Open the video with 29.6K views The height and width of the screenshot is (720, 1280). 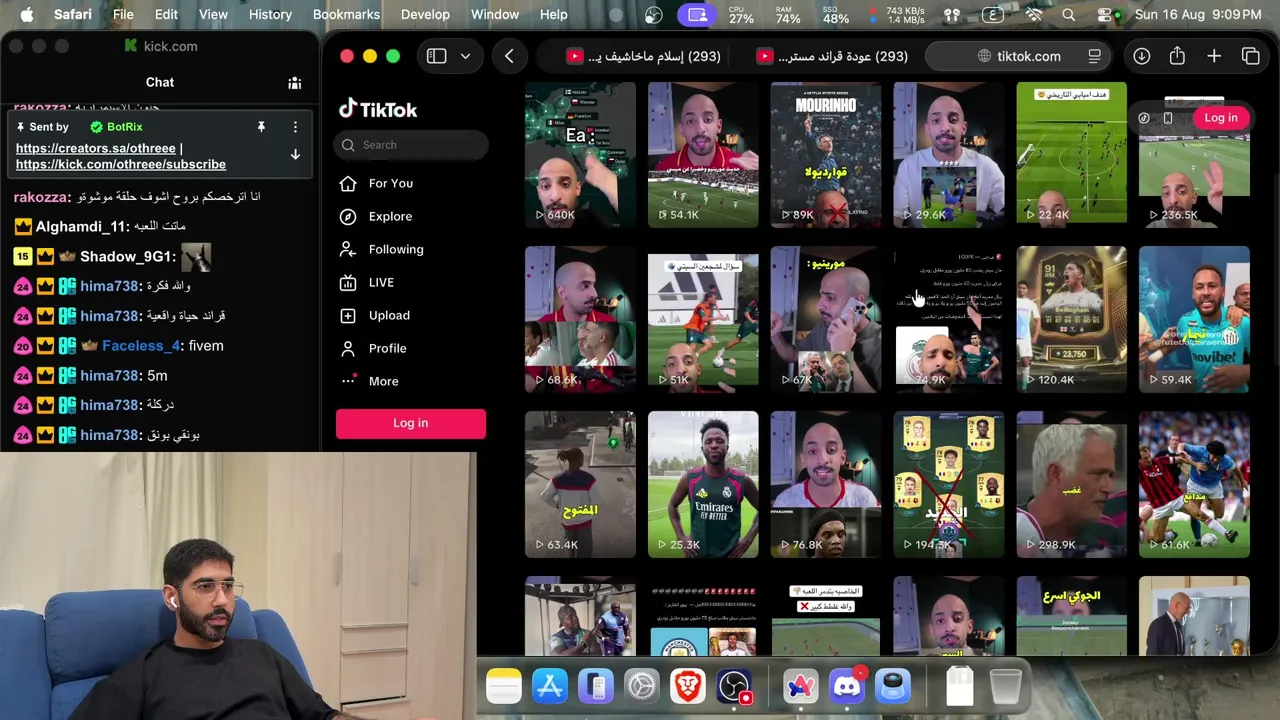[949, 155]
